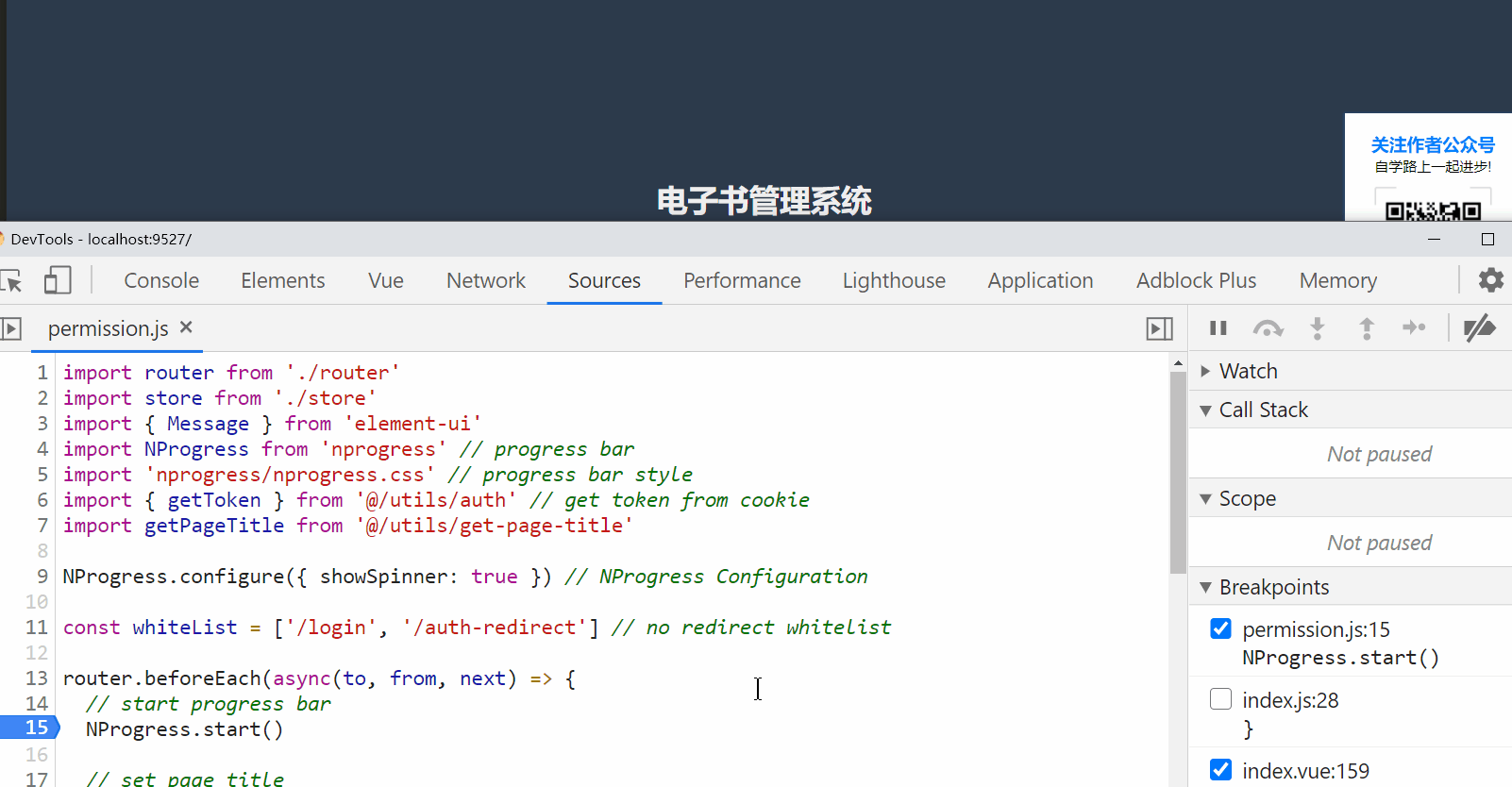Screen dimensions: 1512x787
Task: Toggle breakpoint marker on line 15
Action: pos(29,728)
